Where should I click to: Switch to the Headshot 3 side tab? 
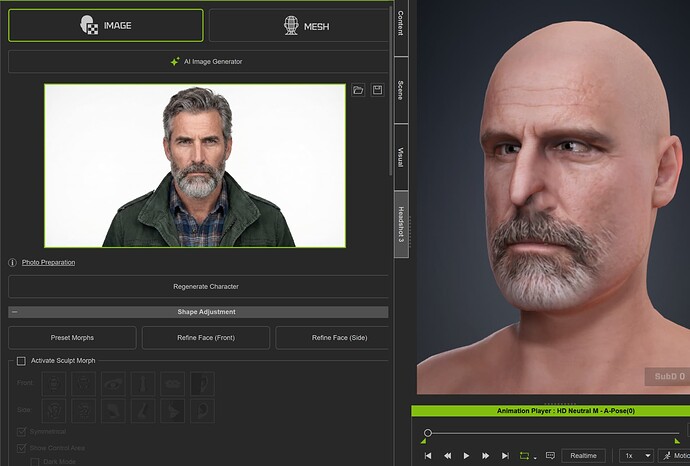(401, 224)
